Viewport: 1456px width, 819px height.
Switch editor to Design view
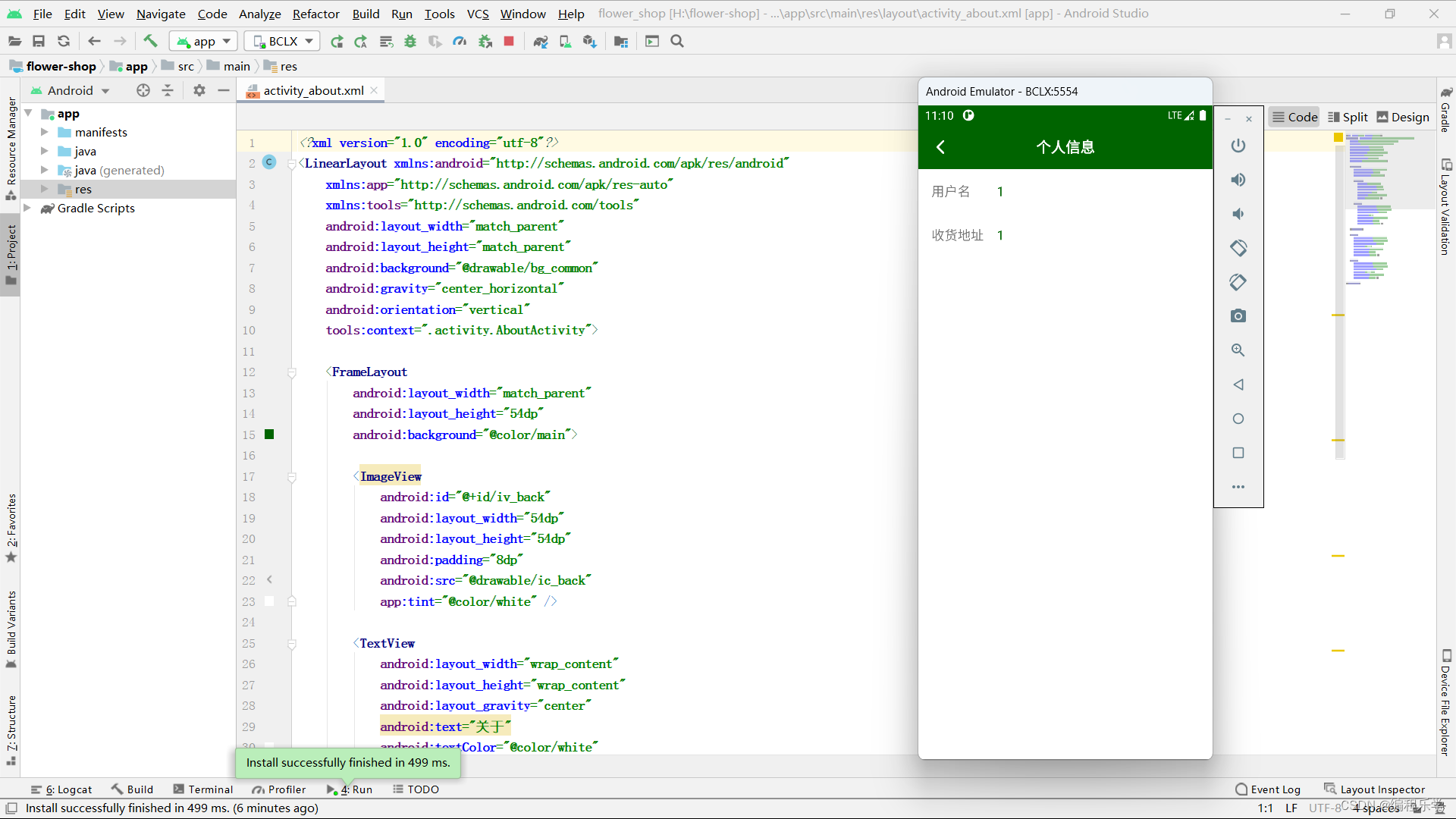point(1403,117)
